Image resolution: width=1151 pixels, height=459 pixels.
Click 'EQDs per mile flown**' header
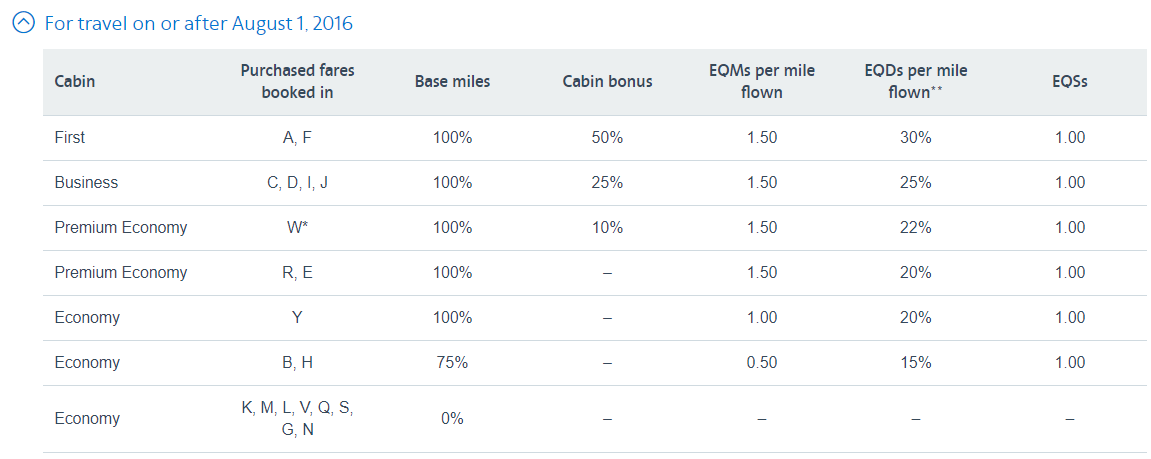(915, 82)
